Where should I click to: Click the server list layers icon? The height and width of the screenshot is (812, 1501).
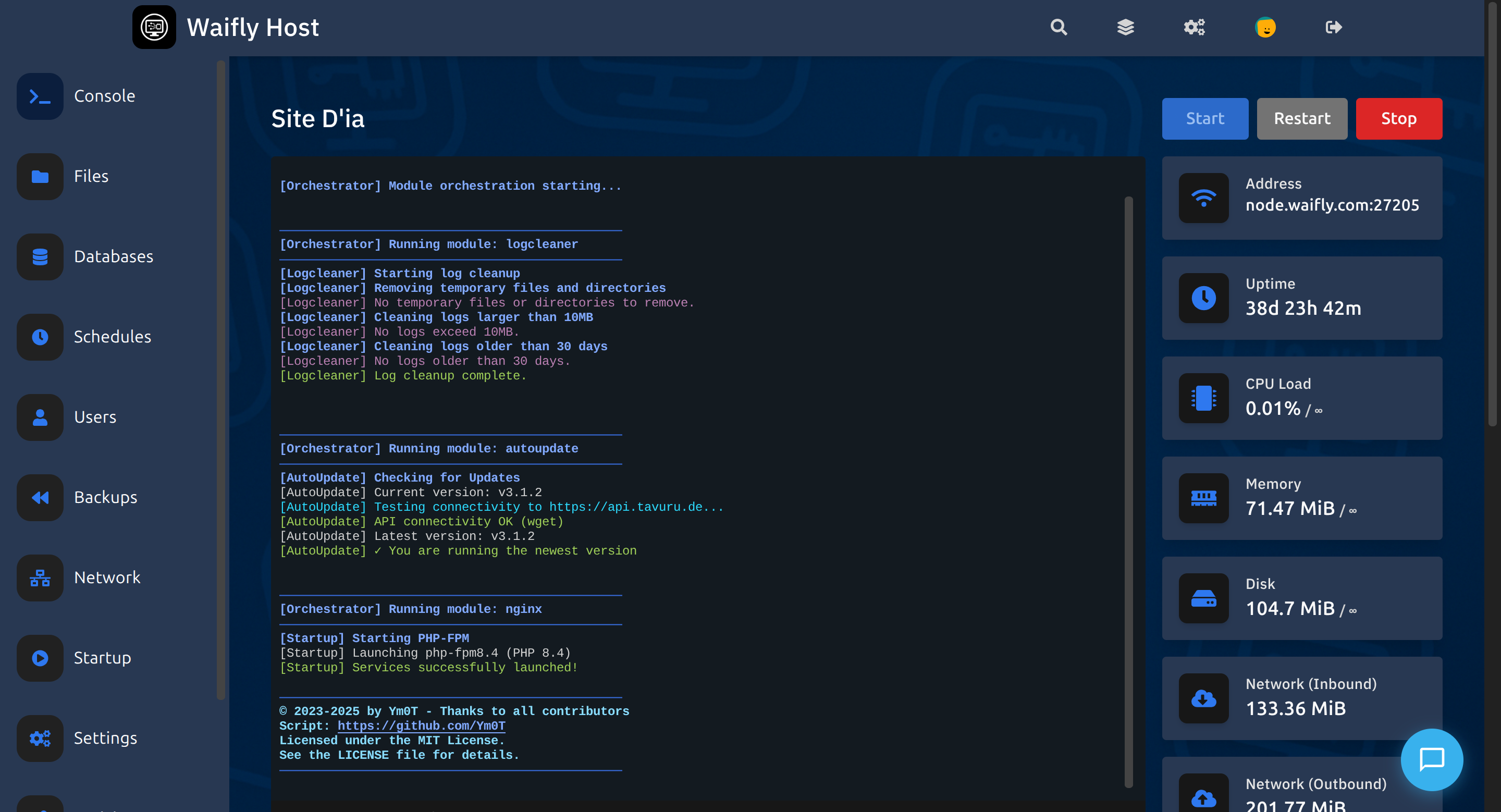[1126, 27]
